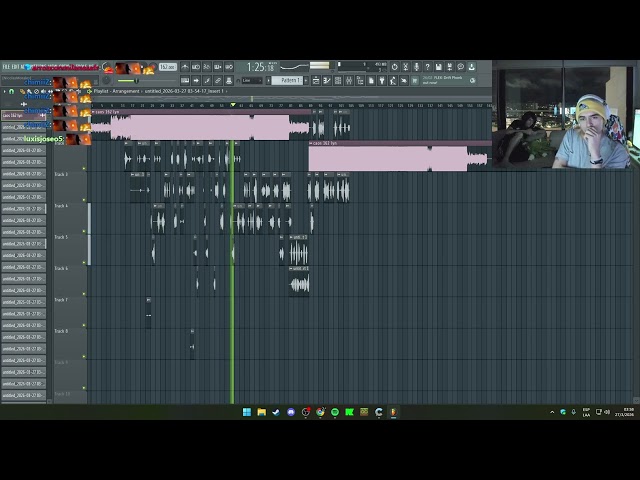Screen dimensions: 640x480
Task: Click the 1:25:18 song time display
Action: [261, 67]
